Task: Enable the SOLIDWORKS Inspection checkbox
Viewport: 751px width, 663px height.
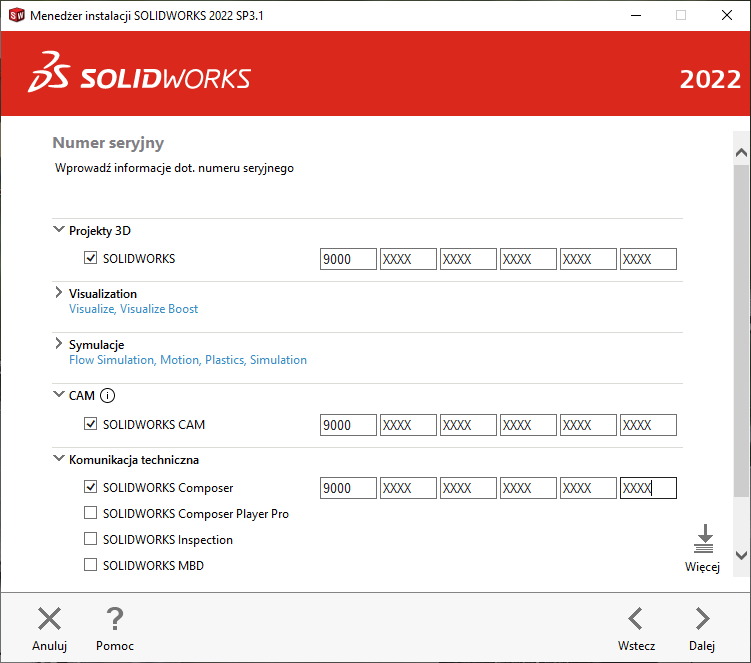Action: click(x=91, y=538)
